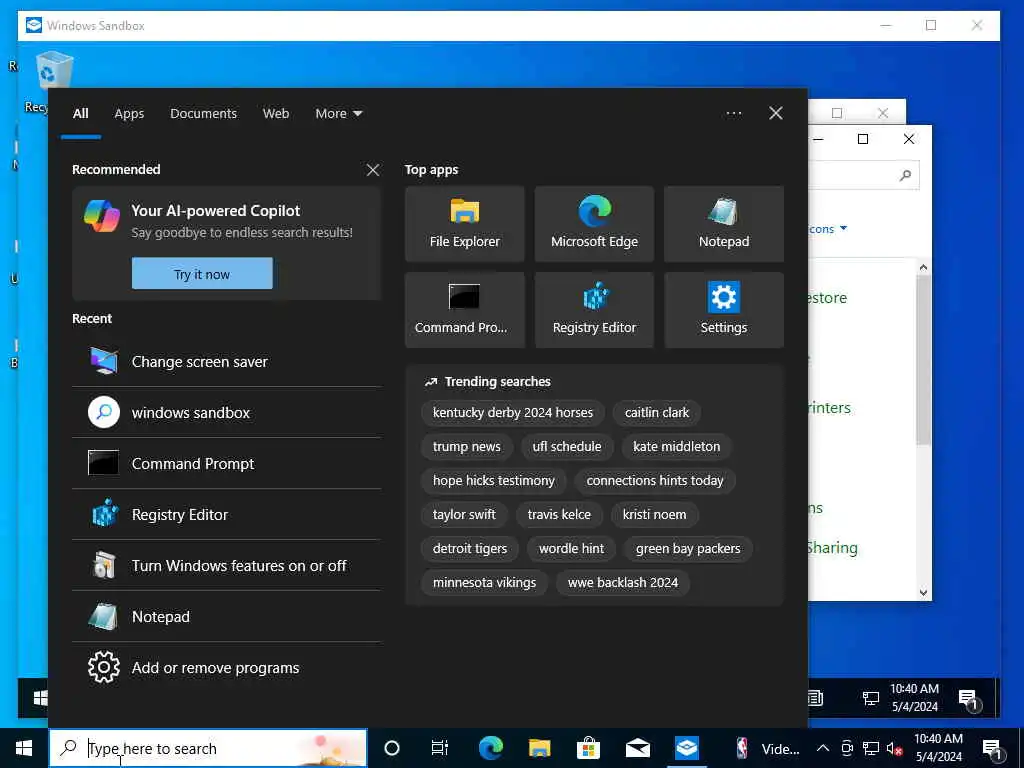Image resolution: width=1024 pixels, height=768 pixels.
Task: Click the sandbox Start button
Action: coord(39,698)
